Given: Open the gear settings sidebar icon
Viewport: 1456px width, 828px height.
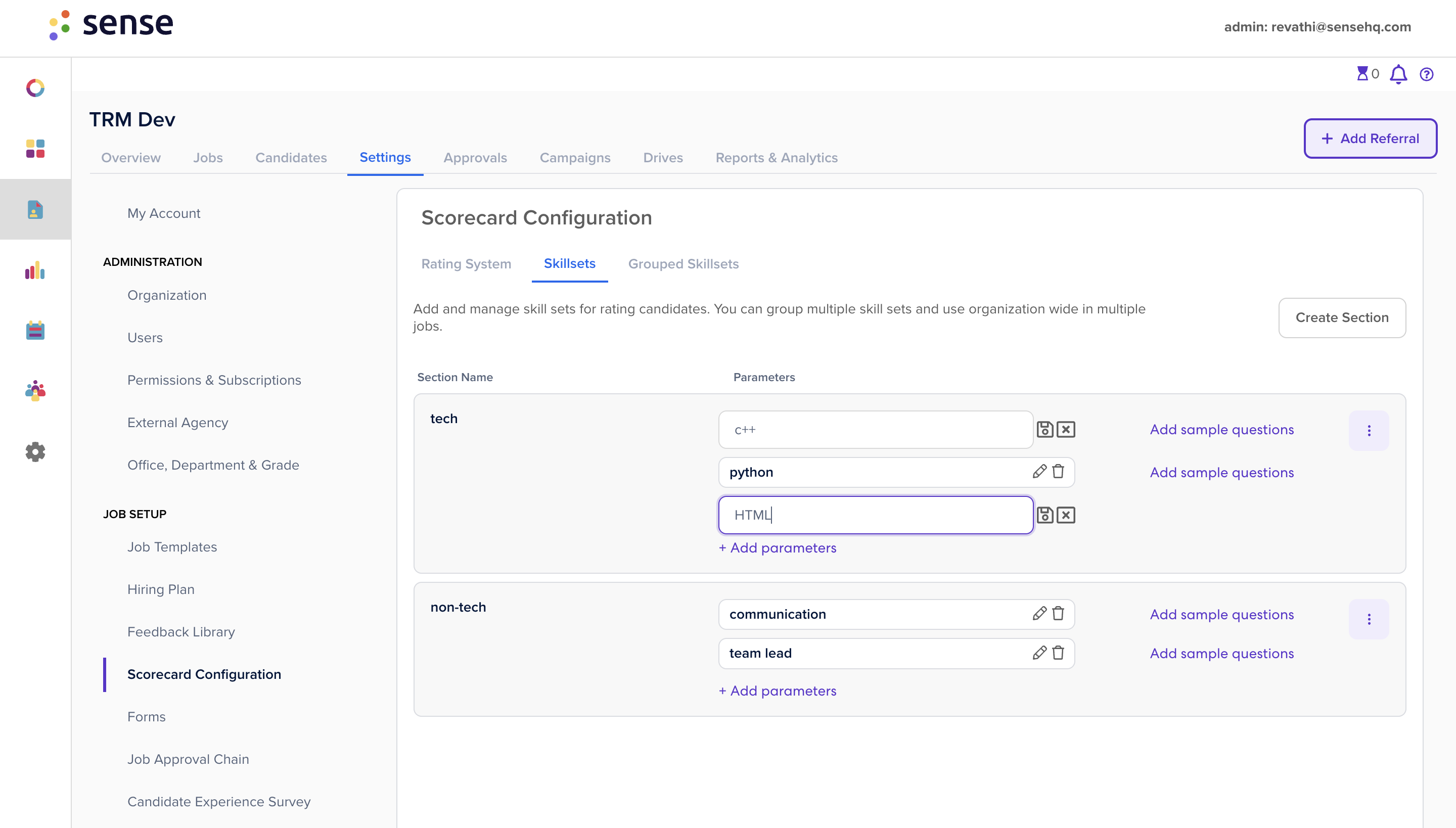Looking at the screenshot, I should tap(35, 451).
